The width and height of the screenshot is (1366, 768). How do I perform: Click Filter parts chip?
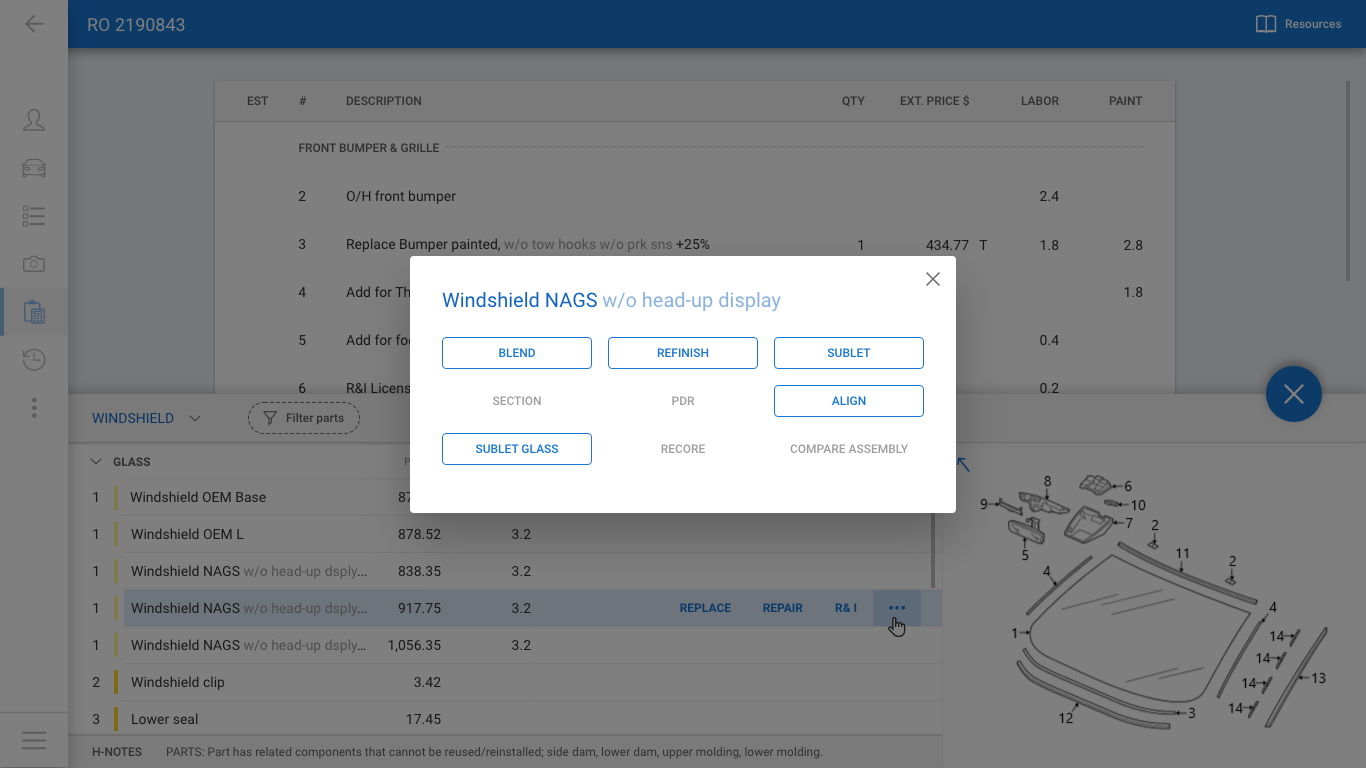point(304,418)
